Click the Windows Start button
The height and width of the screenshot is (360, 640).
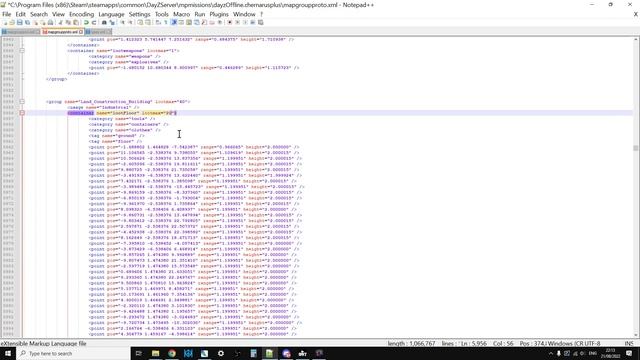[8, 353]
